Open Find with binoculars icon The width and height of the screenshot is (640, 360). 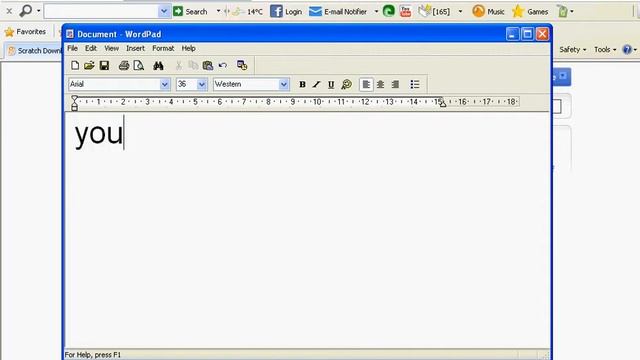(158, 65)
